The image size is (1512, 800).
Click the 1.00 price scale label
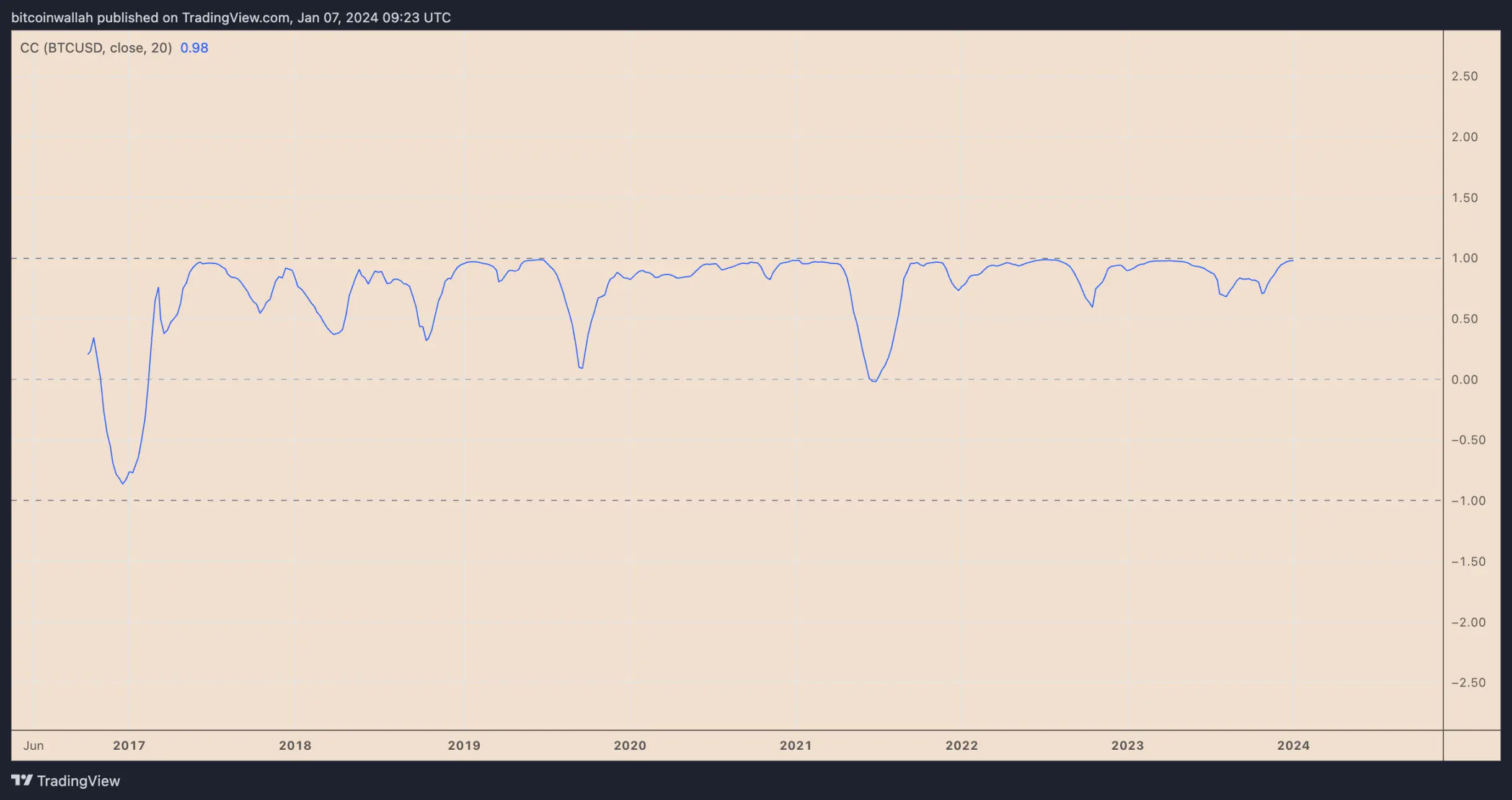(x=1464, y=258)
